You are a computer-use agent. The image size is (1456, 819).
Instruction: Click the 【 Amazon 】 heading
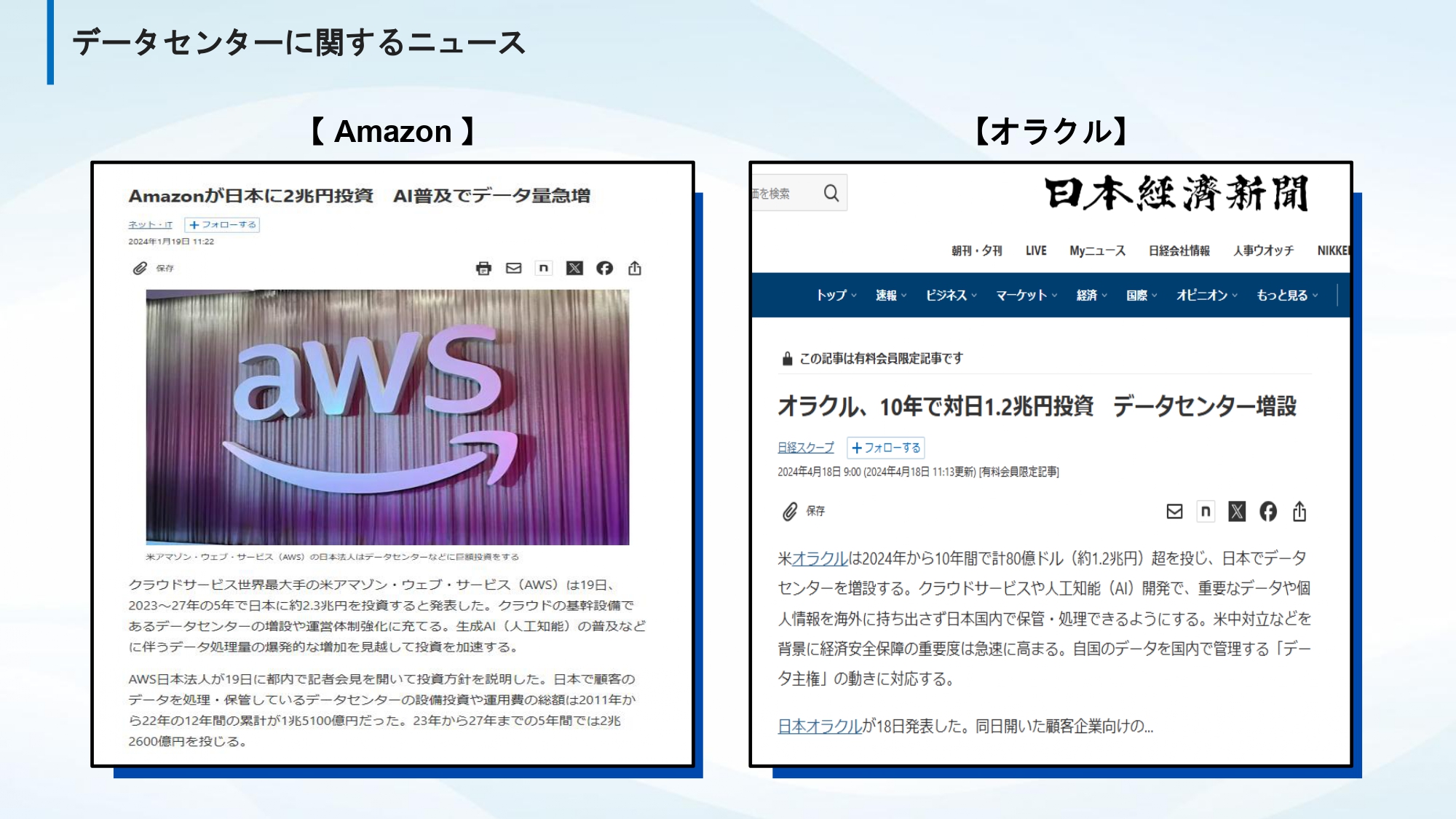coord(393,132)
